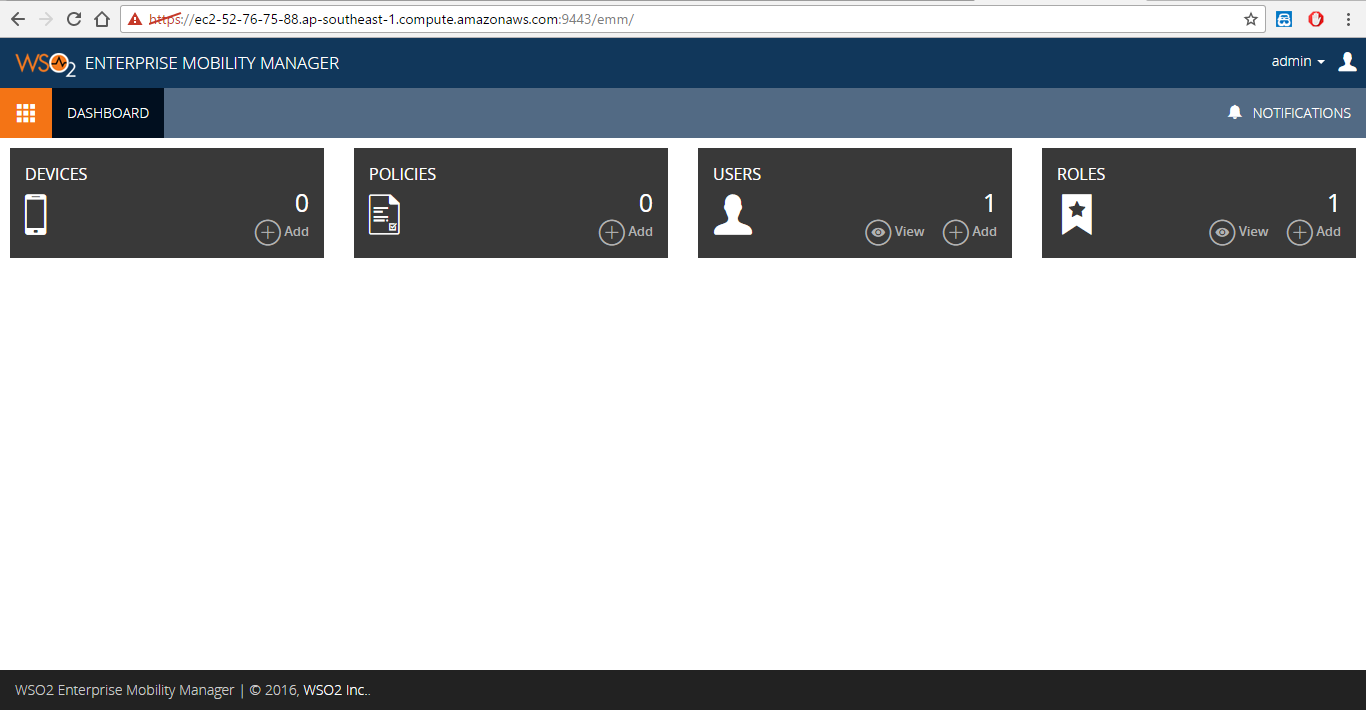Add a new policy
This screenshot has width=1366, height=710.
tap(626, 232)
